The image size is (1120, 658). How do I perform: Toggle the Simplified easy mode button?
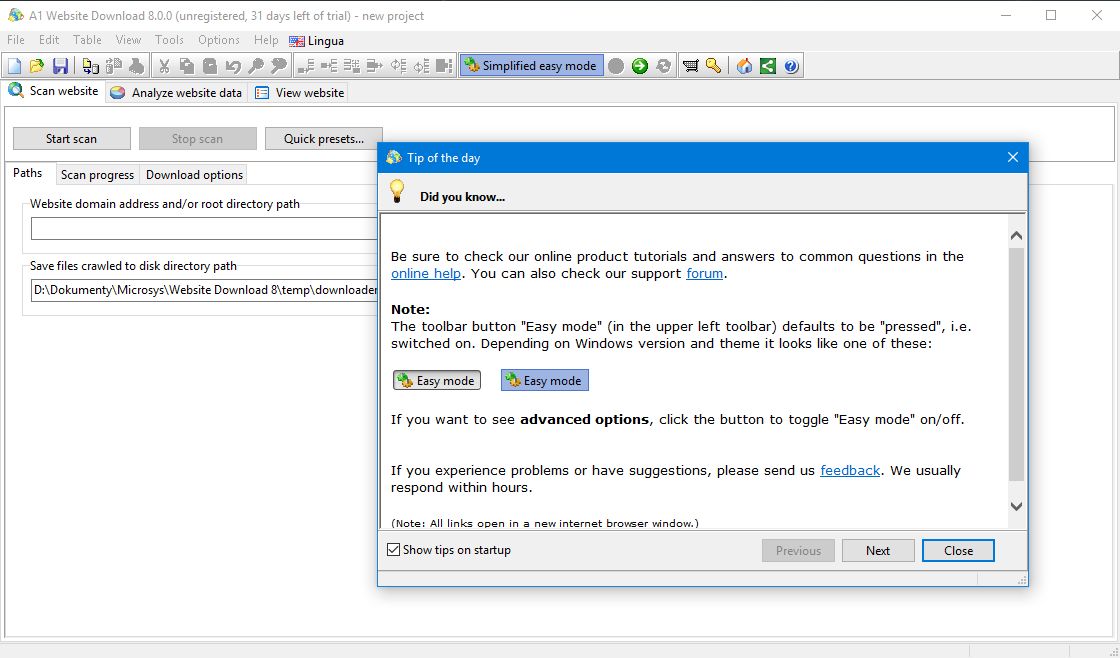tap(531, 66)
